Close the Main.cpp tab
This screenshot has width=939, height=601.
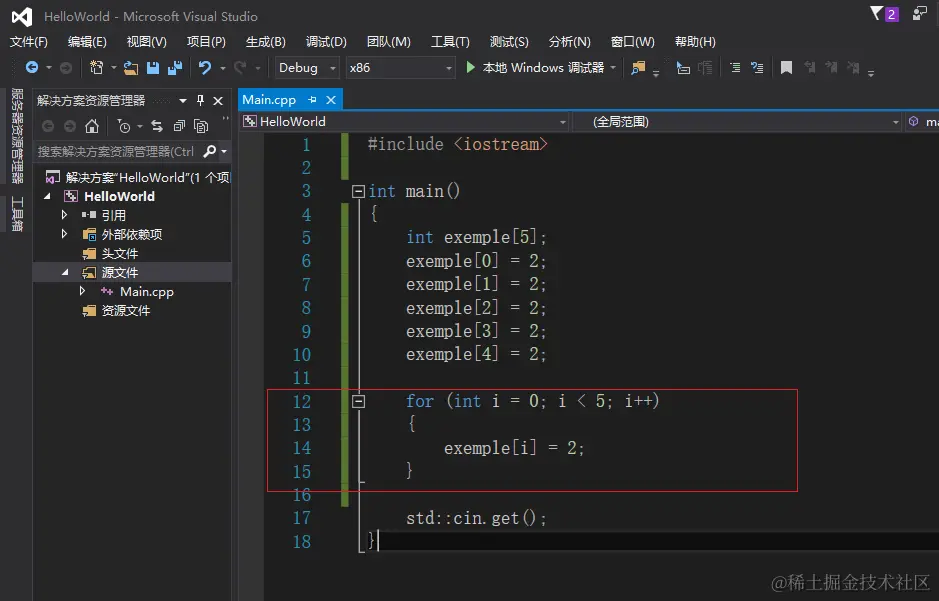point(331,99)
